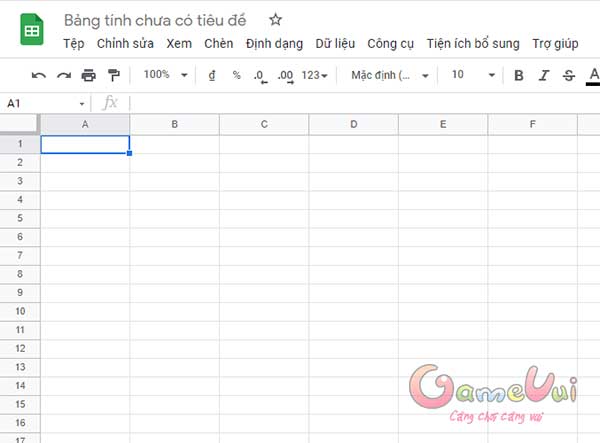
Task: Open the font size 10 dropdown
Action: 473,75
